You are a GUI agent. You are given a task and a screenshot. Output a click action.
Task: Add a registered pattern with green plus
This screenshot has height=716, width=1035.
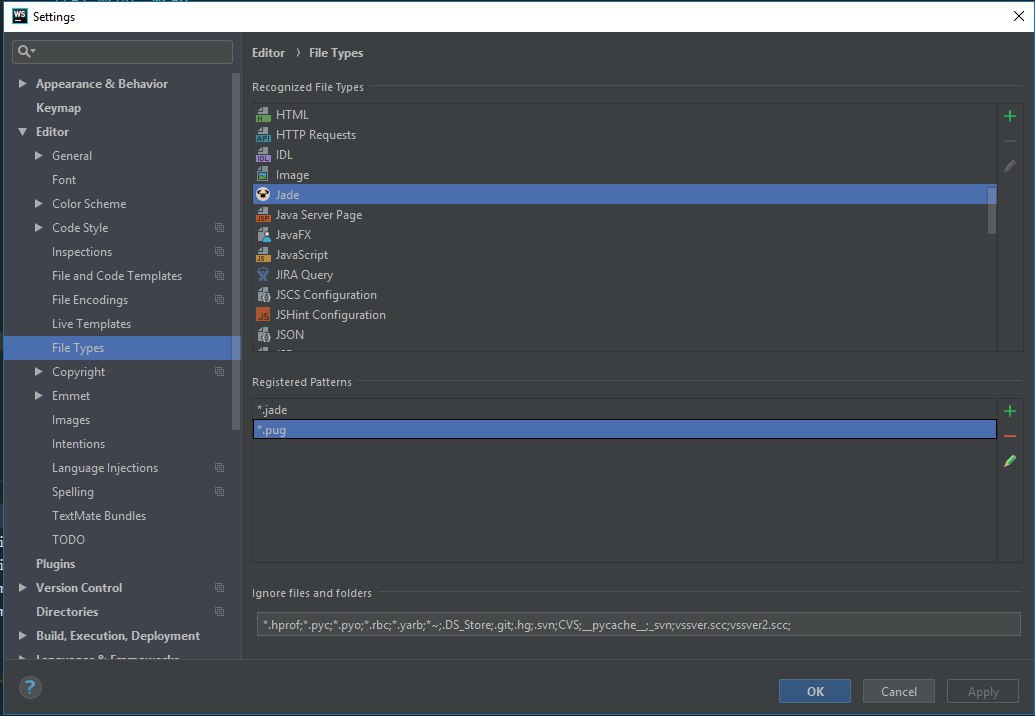(1009, 411)
